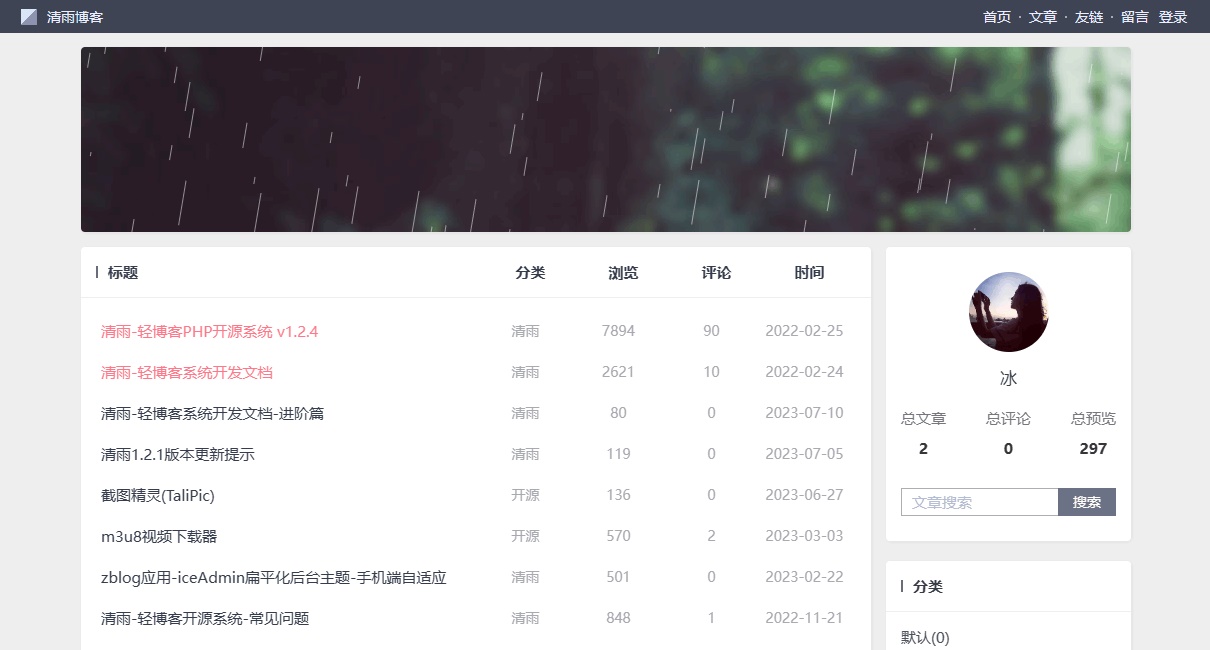The height and width of the screenshot is (650, 1210).
Task: Open the 文章 navigation menu item
Action: pos(1042,17)
